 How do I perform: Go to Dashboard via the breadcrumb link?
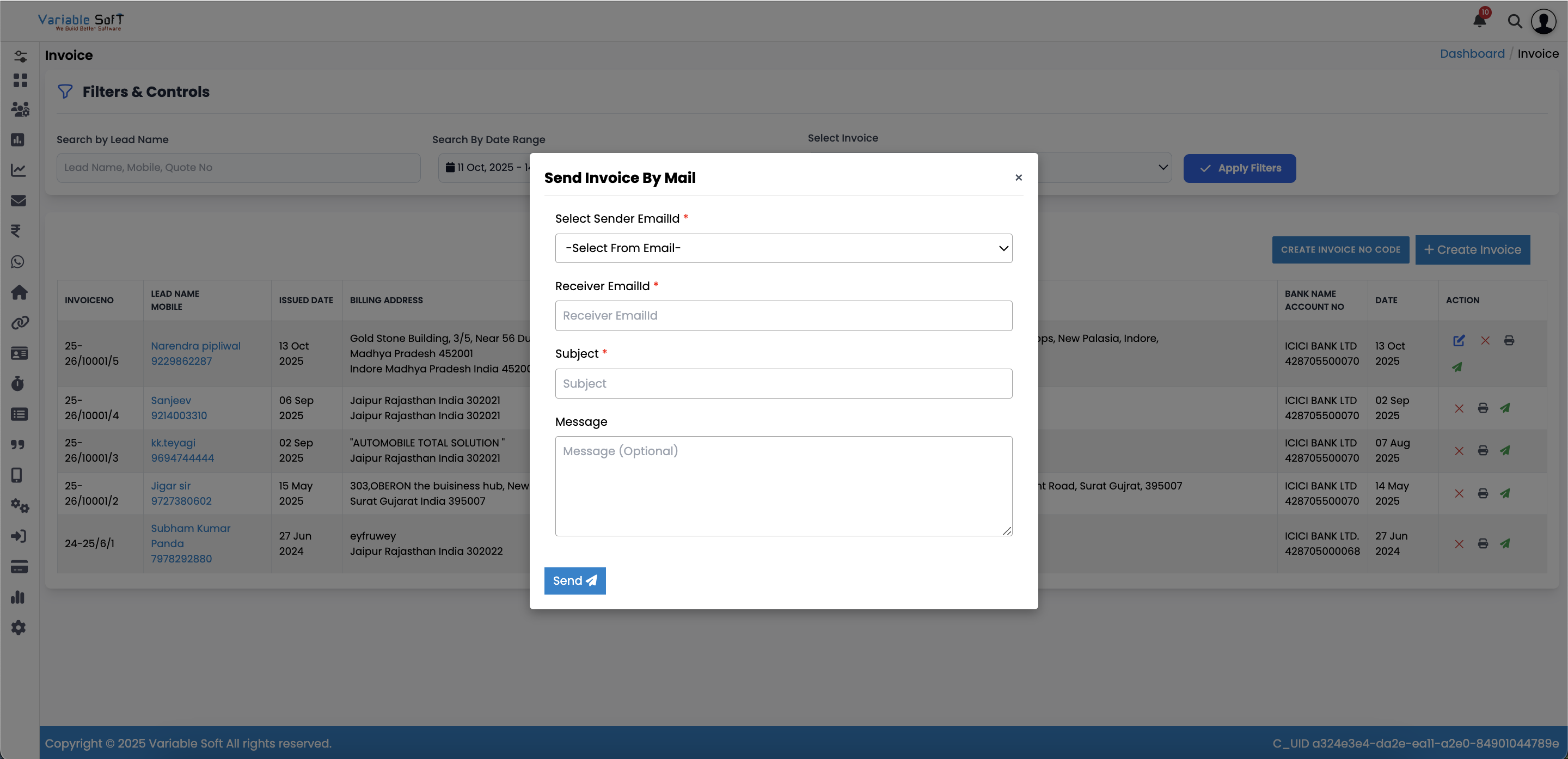[1472, 53]
